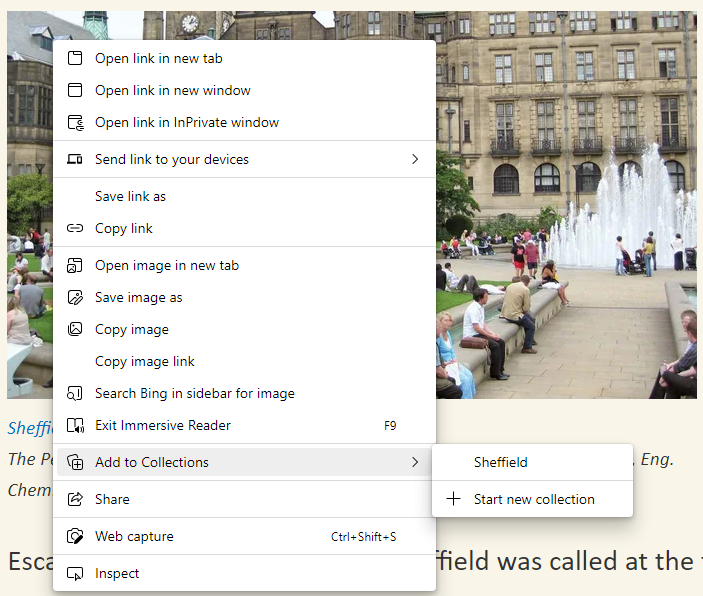Select Inspect from the context menu
The image size is (703, 596).
117,573
